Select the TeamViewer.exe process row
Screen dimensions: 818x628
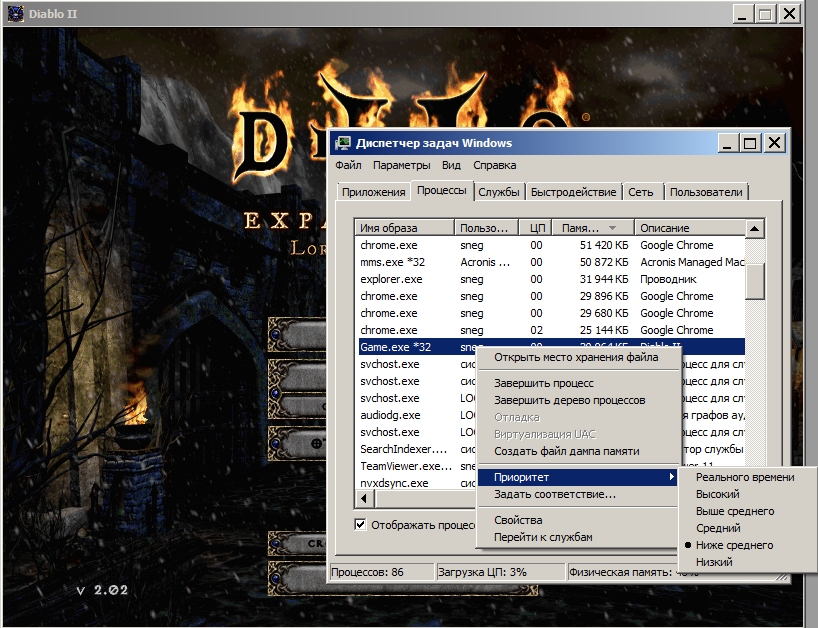(x=417, y=466)
